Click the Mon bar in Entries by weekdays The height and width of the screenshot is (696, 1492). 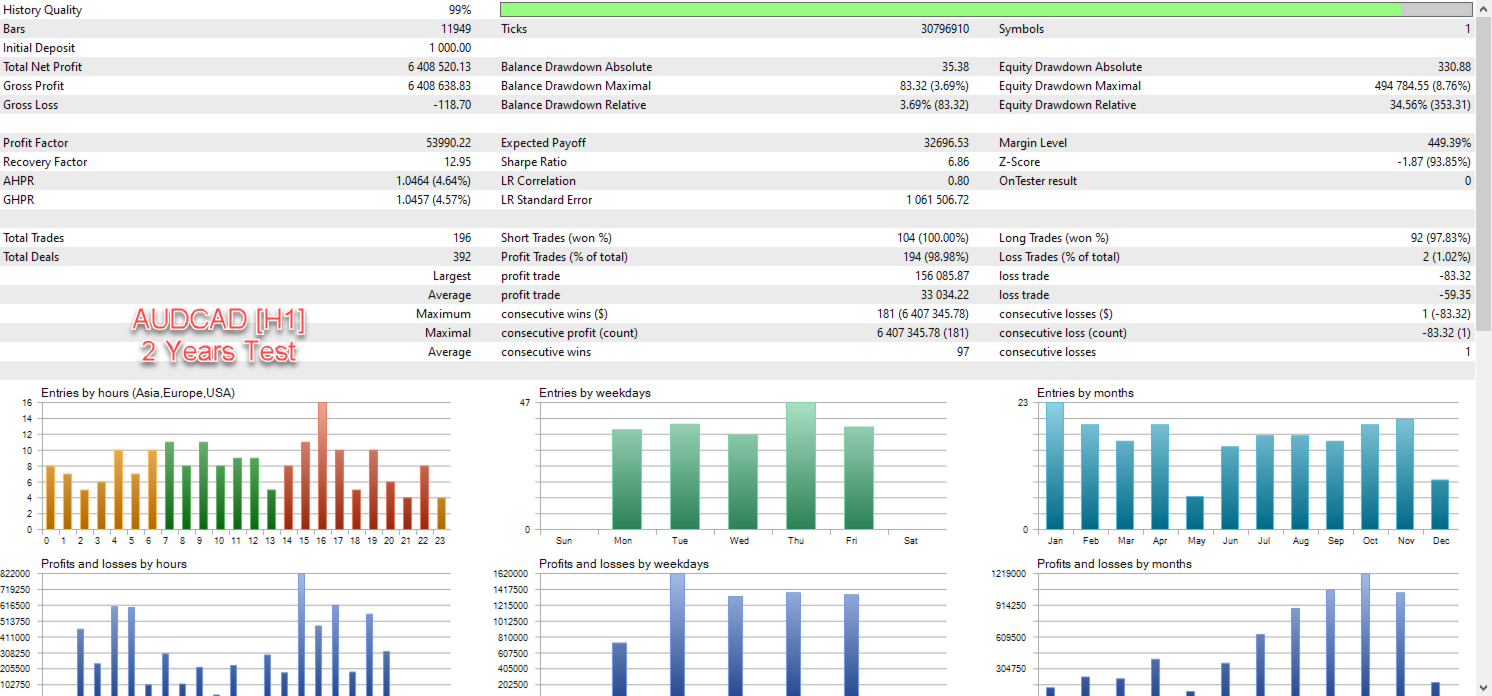point(627,479)
